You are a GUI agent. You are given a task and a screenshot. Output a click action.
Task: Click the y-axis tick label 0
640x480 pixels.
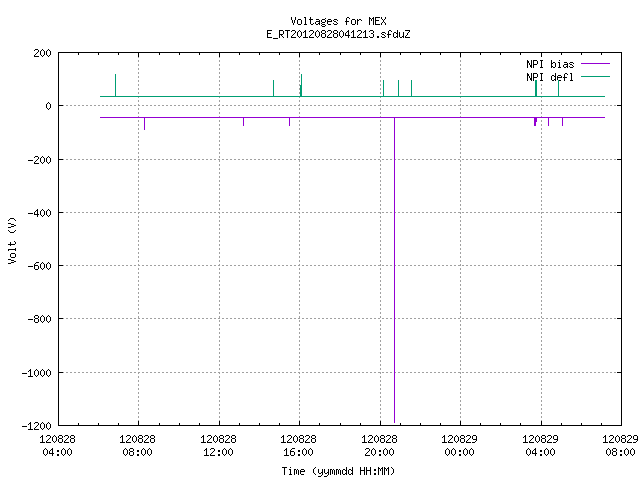(49, 106)
